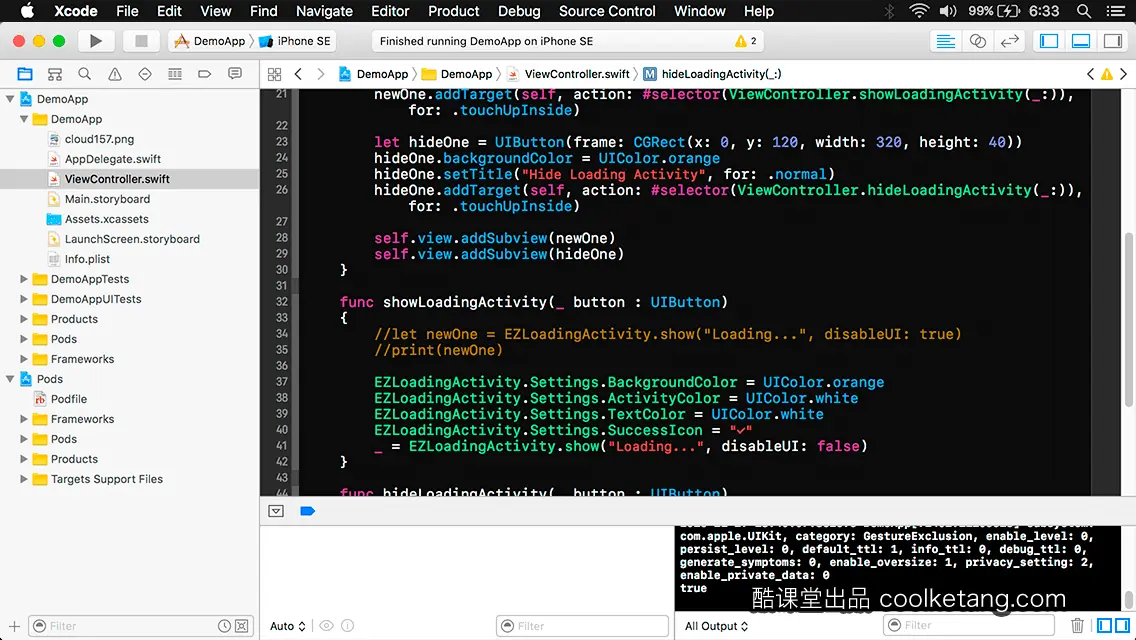Expand the DemoAppTests folder
1136x640 pixels.
coord(24,279)
